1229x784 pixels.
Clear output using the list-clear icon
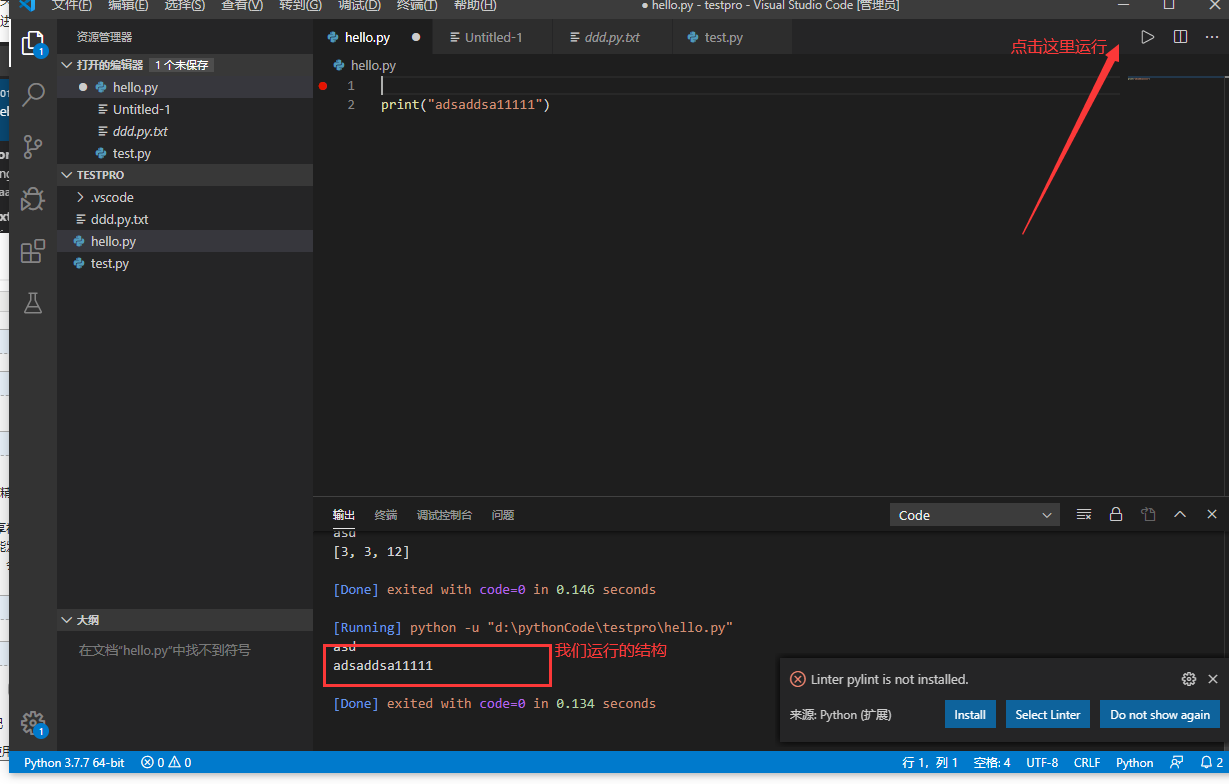[x=1084, y=514]
